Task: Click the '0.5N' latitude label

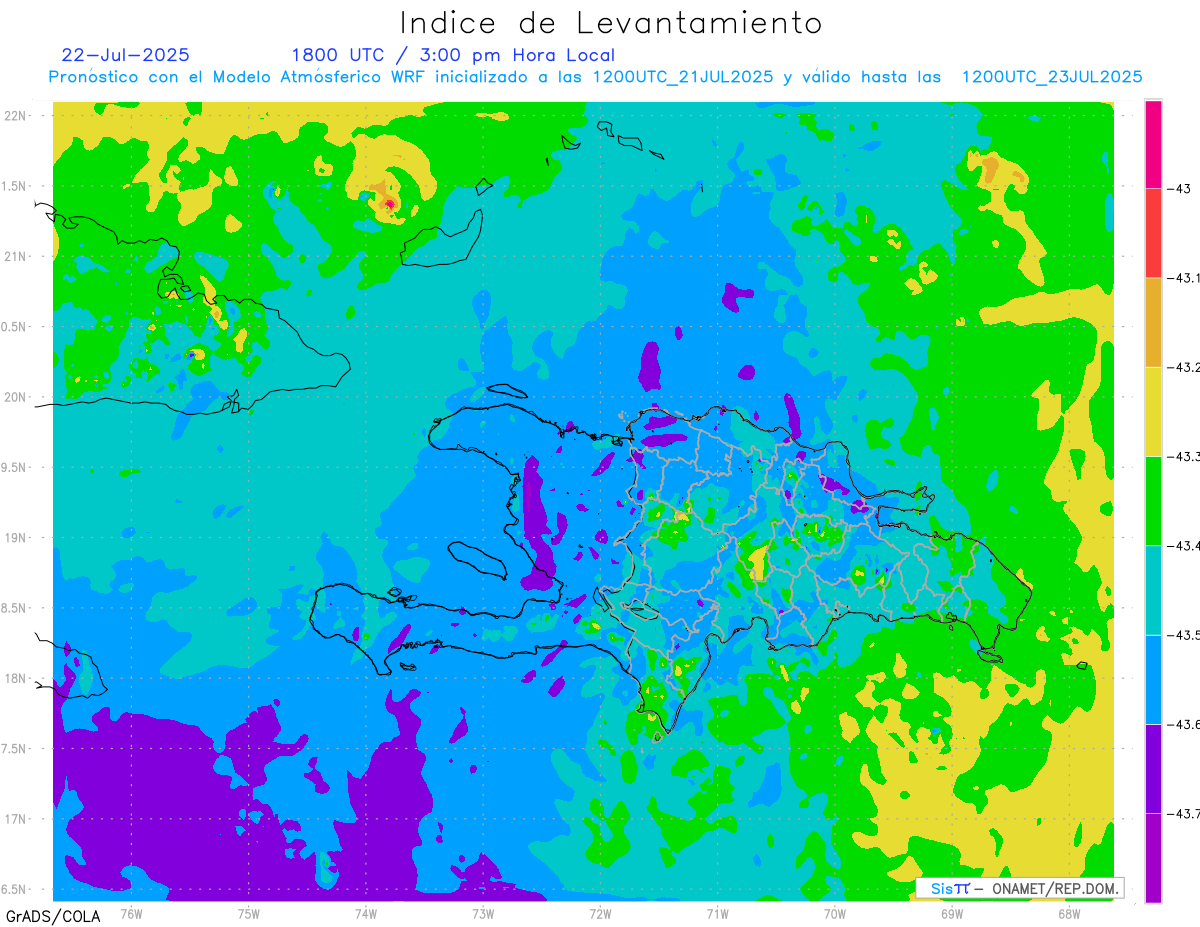Action: pos(13,327)
